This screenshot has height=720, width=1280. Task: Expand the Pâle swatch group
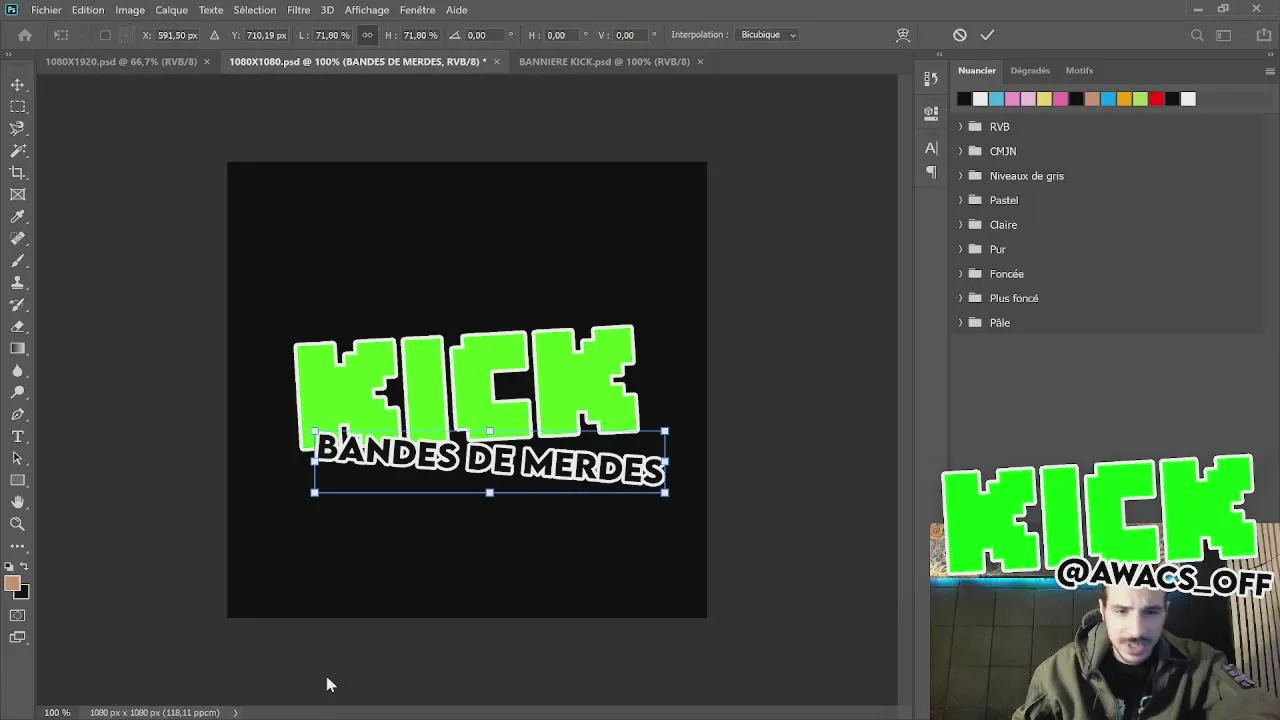[961, 323]
